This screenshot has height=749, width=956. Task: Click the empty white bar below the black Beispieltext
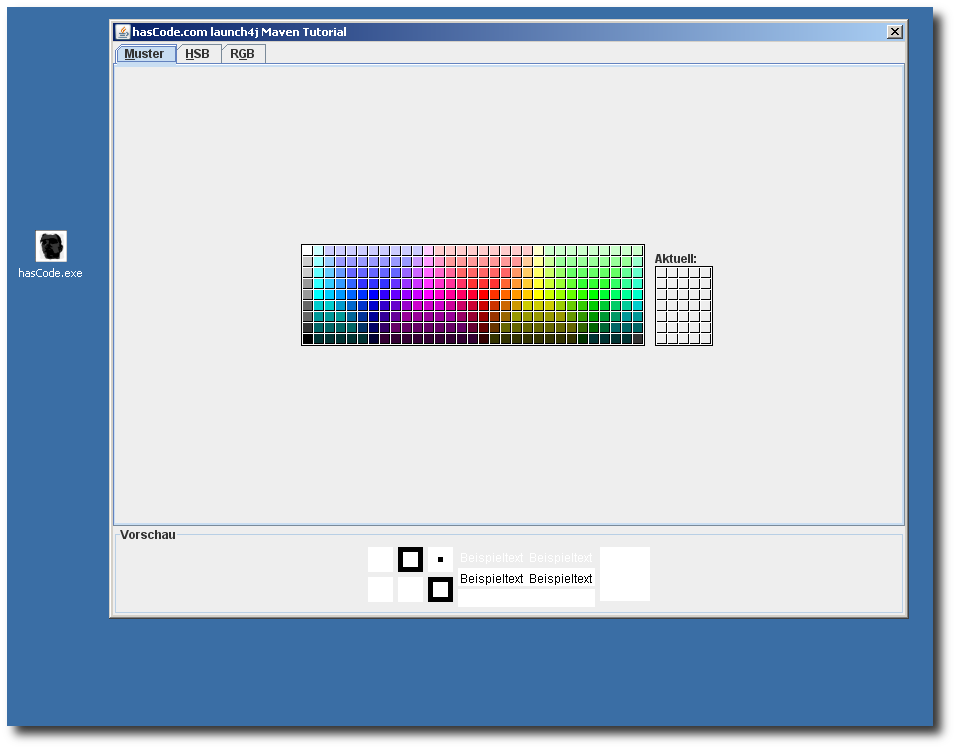click(526, 598)
